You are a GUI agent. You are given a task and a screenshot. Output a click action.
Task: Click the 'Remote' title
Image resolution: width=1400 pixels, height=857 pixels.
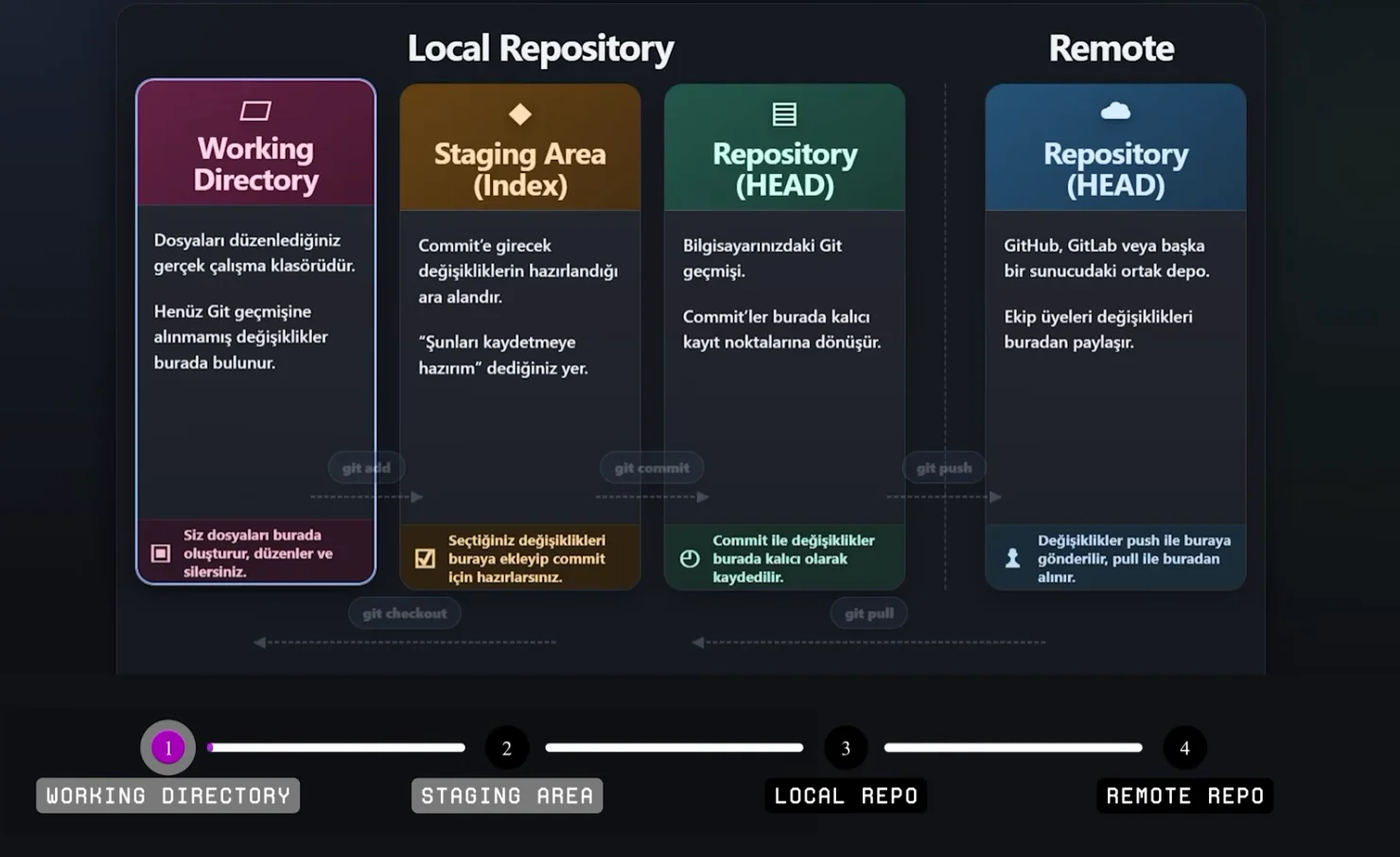[1111, 48]
